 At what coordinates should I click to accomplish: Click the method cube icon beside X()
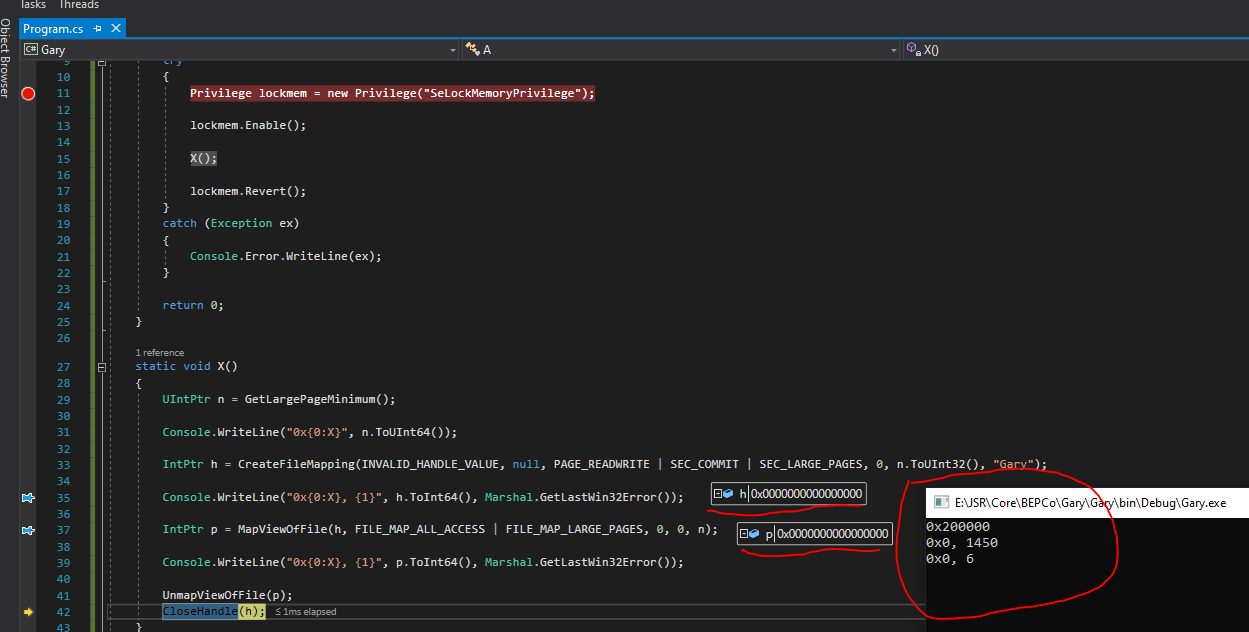point(912,49)
